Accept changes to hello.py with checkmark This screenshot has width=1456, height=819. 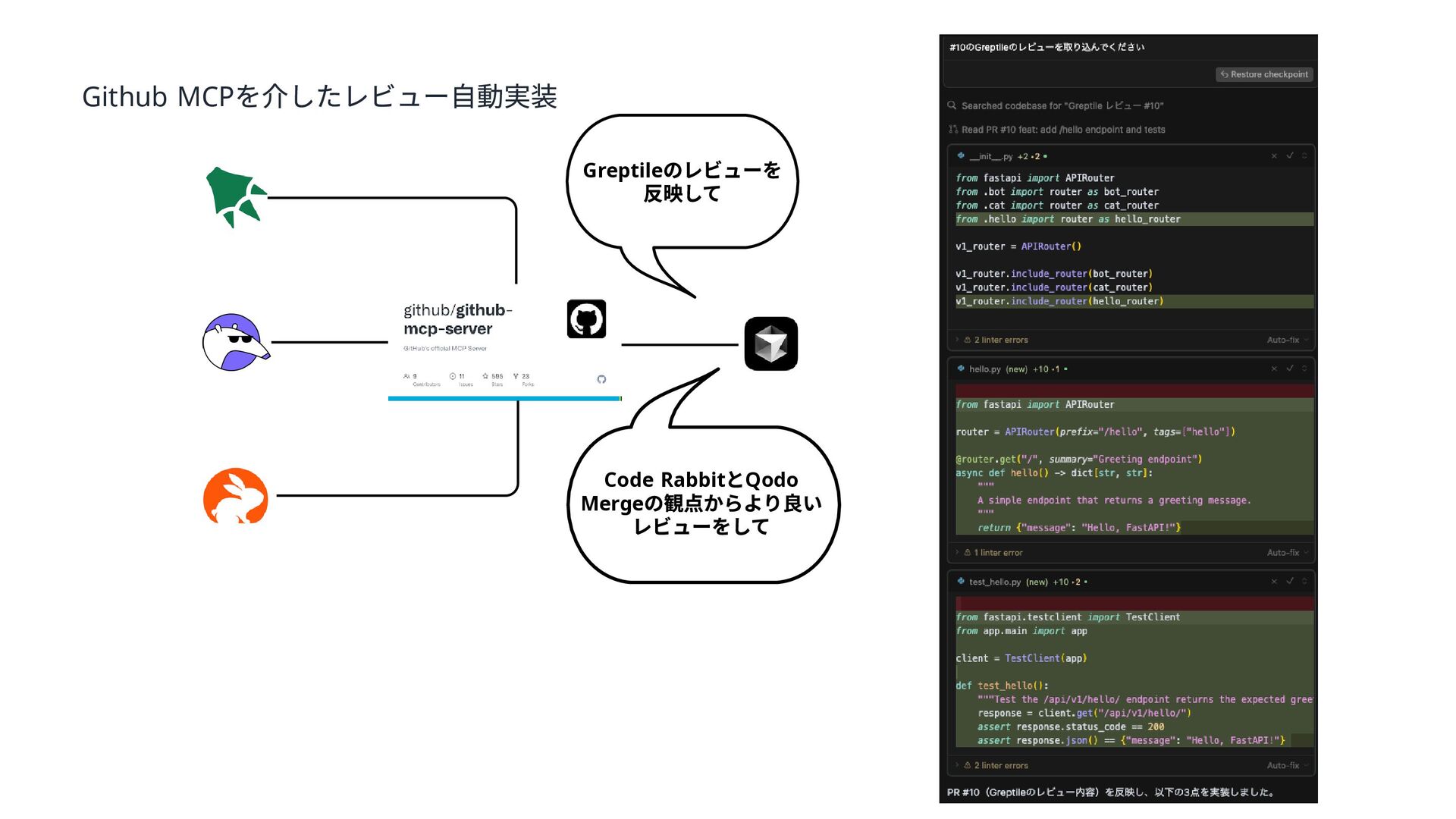tap(1289, 369)
